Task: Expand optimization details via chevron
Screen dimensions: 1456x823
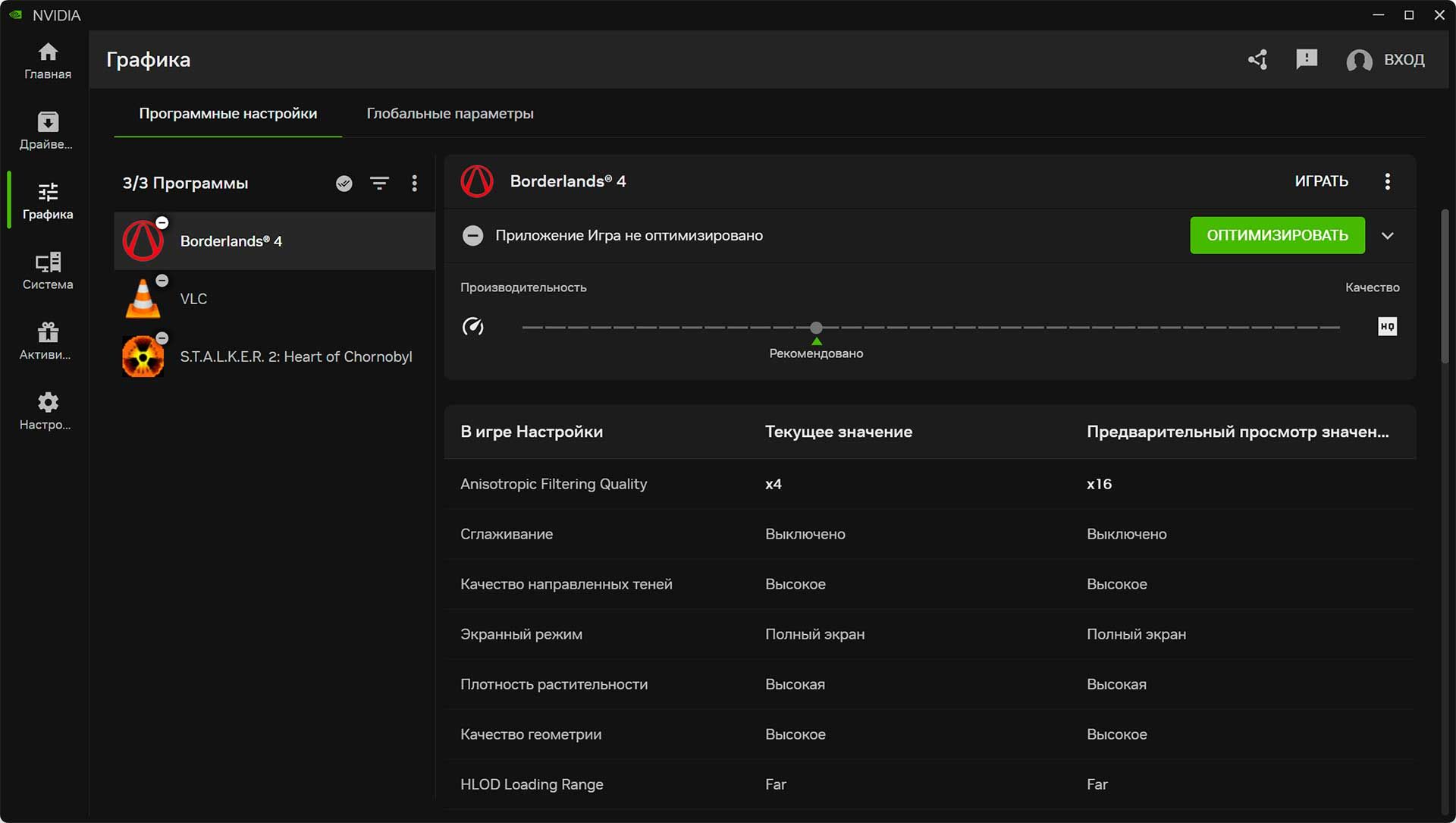Action: [x=1389, y=235]
